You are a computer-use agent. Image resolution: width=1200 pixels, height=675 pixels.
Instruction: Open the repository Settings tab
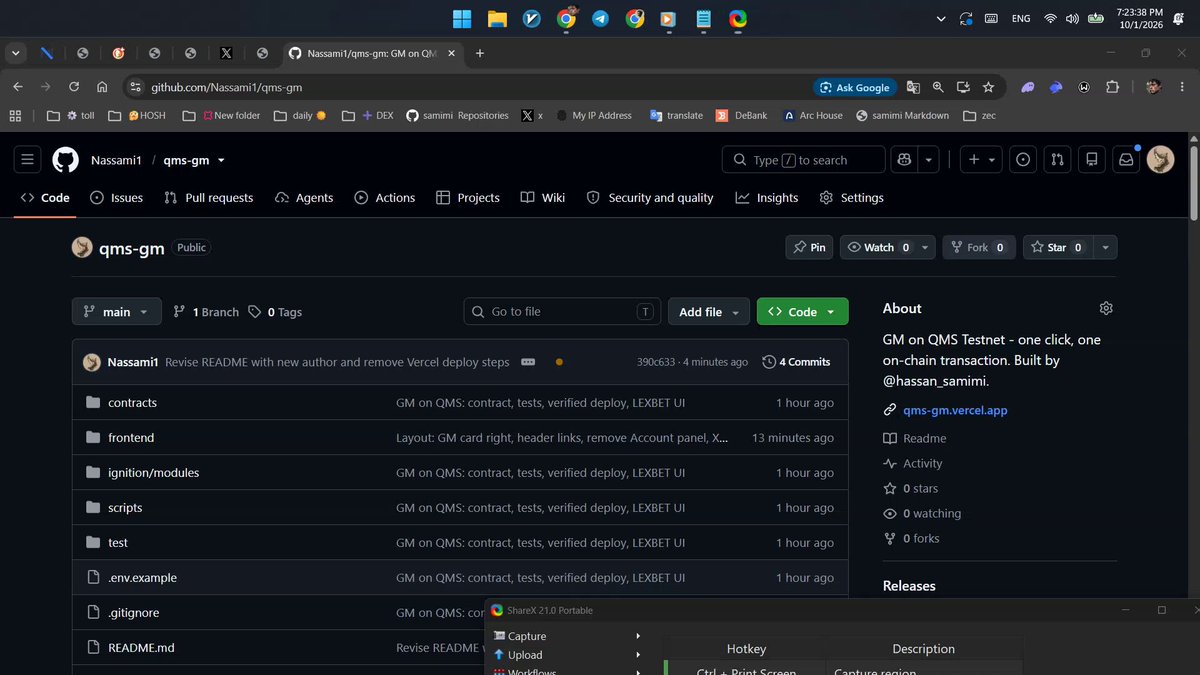[x=851, y=198]
